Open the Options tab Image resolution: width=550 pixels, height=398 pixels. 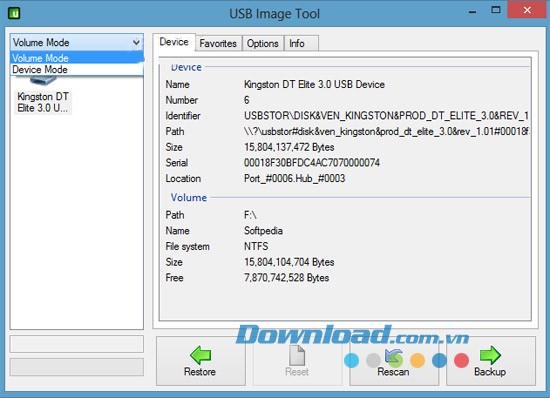263,43
